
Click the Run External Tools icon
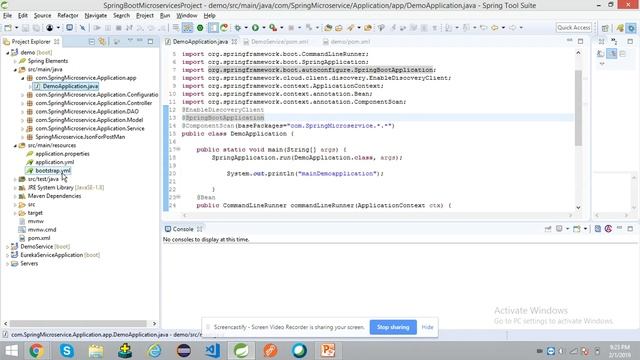[x=273, y=28]
